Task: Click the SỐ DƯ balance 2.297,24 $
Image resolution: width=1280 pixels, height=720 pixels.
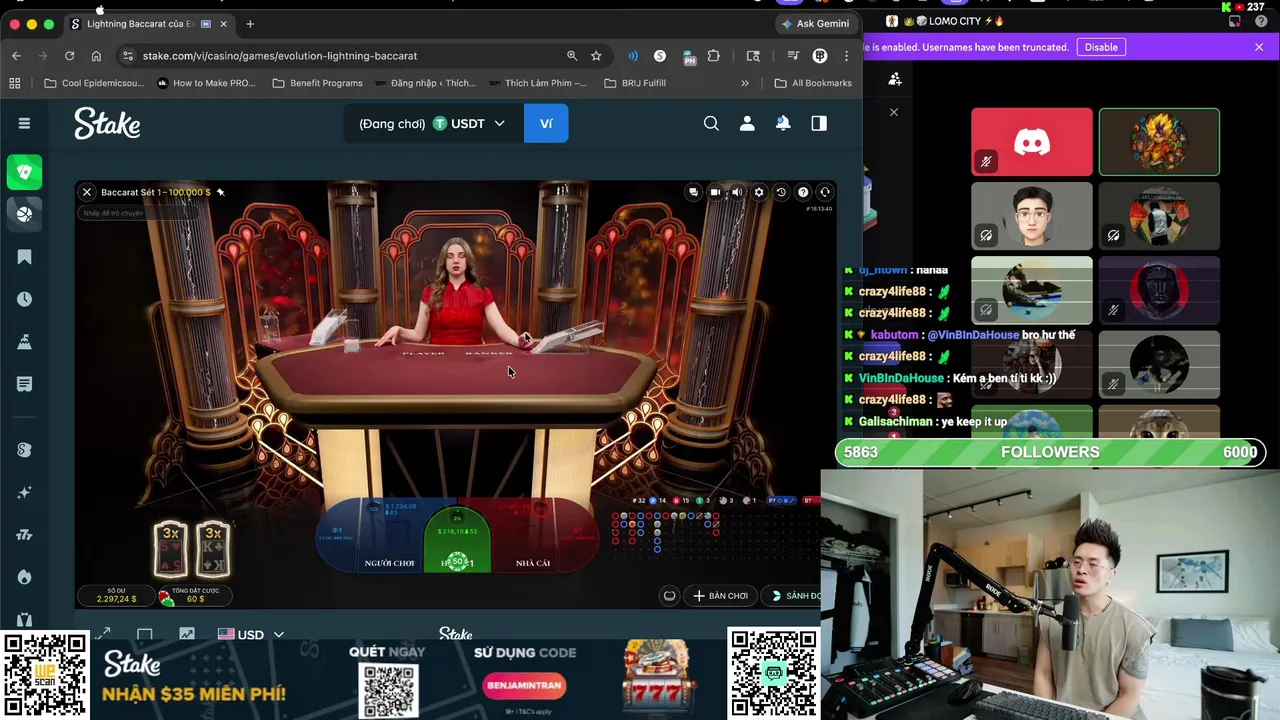Action: [116, 595]
